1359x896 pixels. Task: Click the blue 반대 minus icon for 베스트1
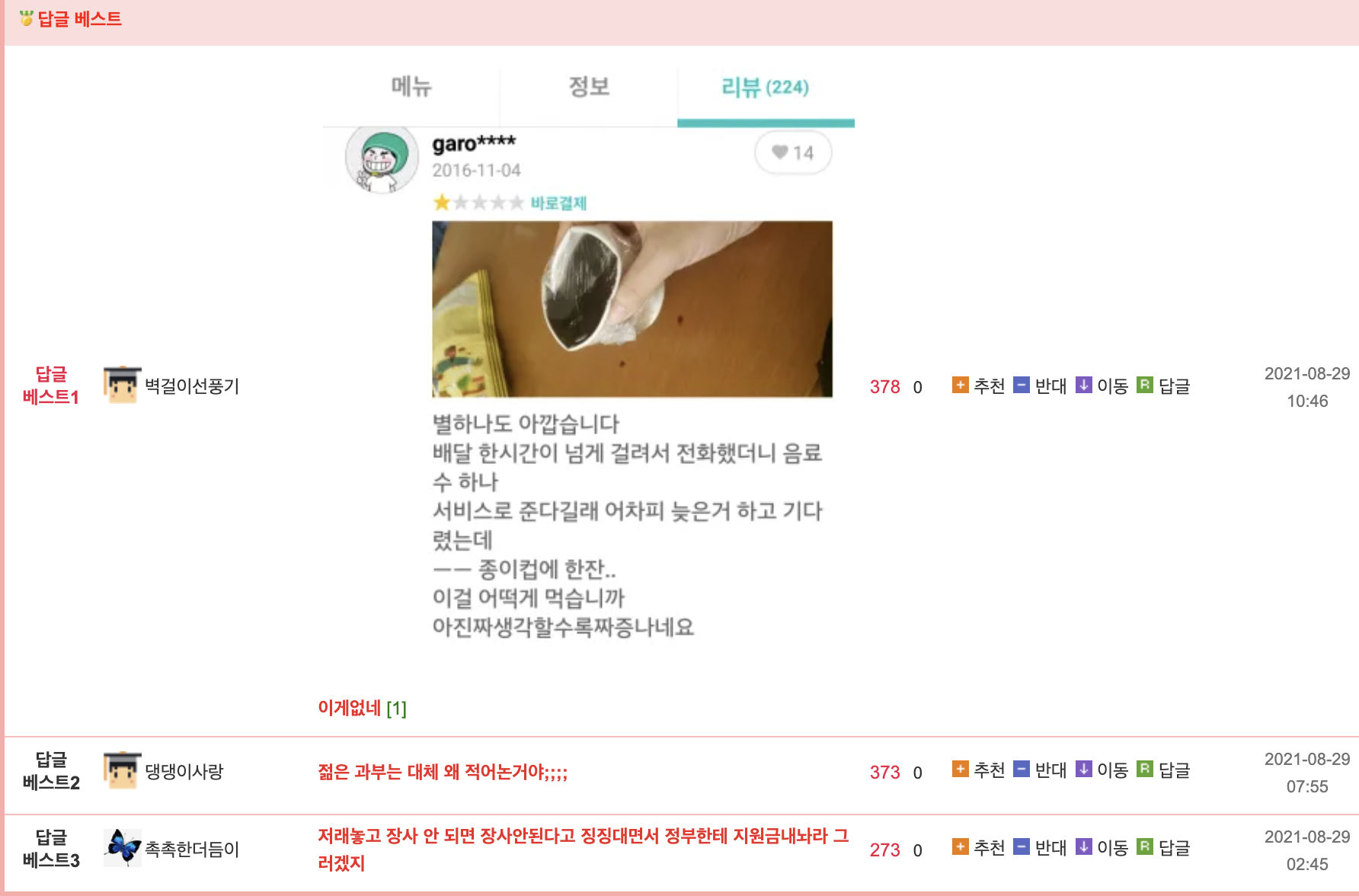click(1022, 386)
